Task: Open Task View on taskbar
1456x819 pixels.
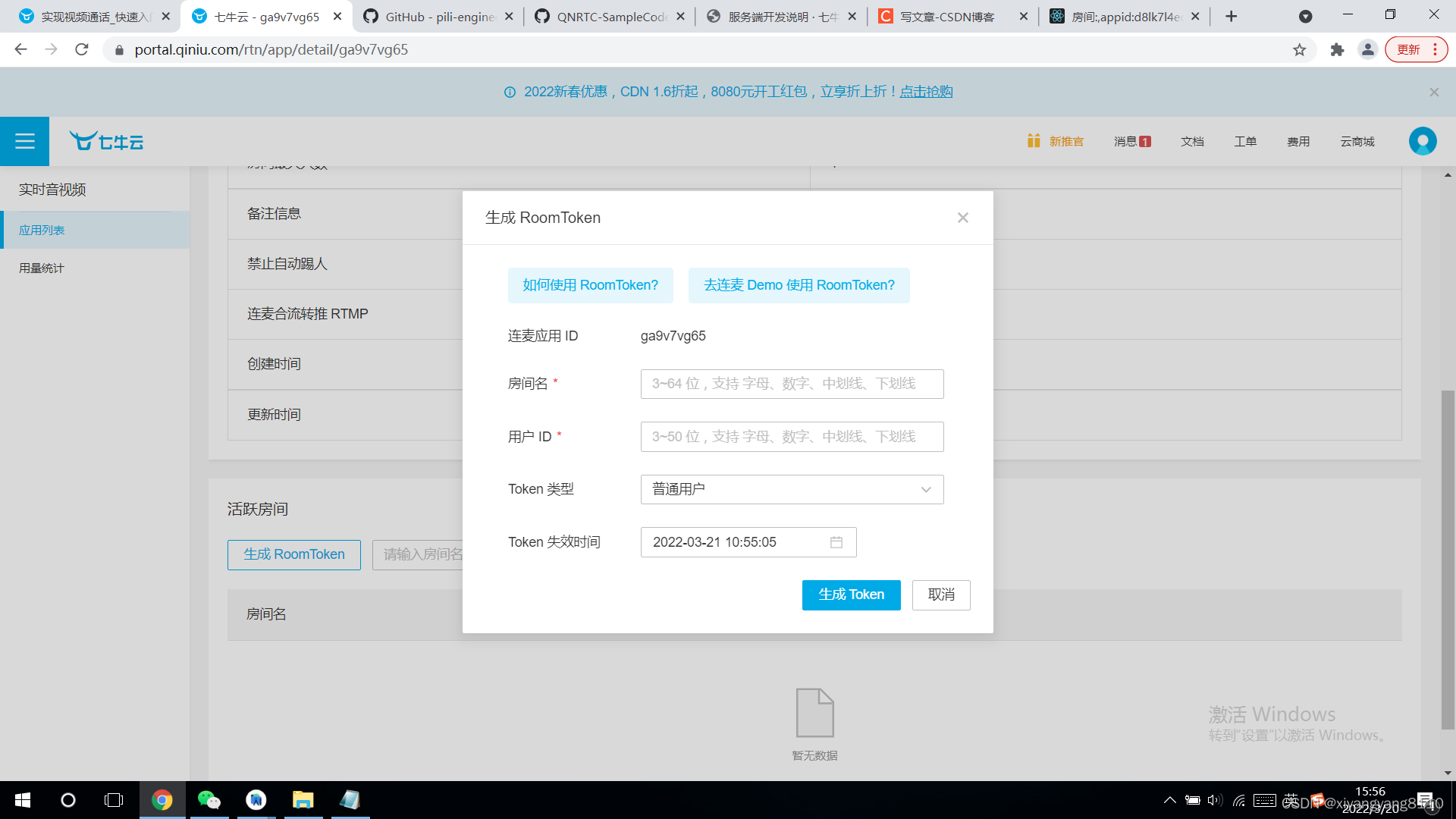Action: (x=114, y=800)
